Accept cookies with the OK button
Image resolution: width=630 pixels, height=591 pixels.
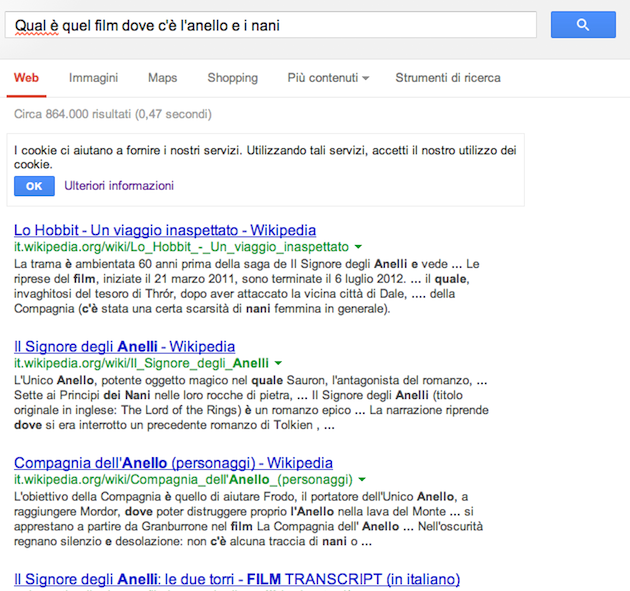pyautogui.click(x=34, y=186)
